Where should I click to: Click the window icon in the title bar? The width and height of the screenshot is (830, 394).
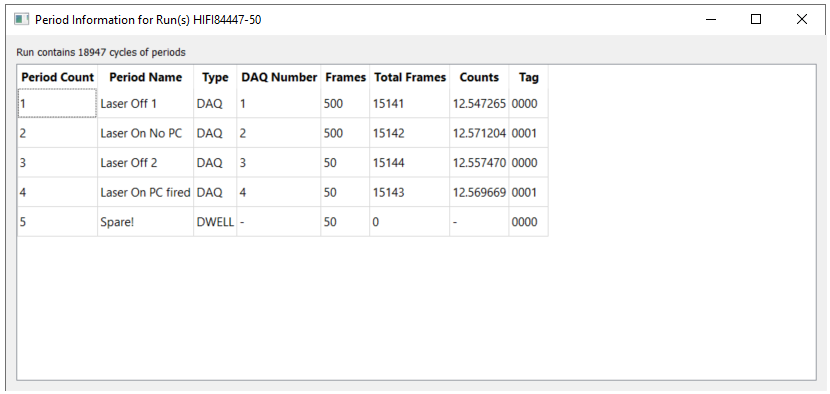(21, 20)
